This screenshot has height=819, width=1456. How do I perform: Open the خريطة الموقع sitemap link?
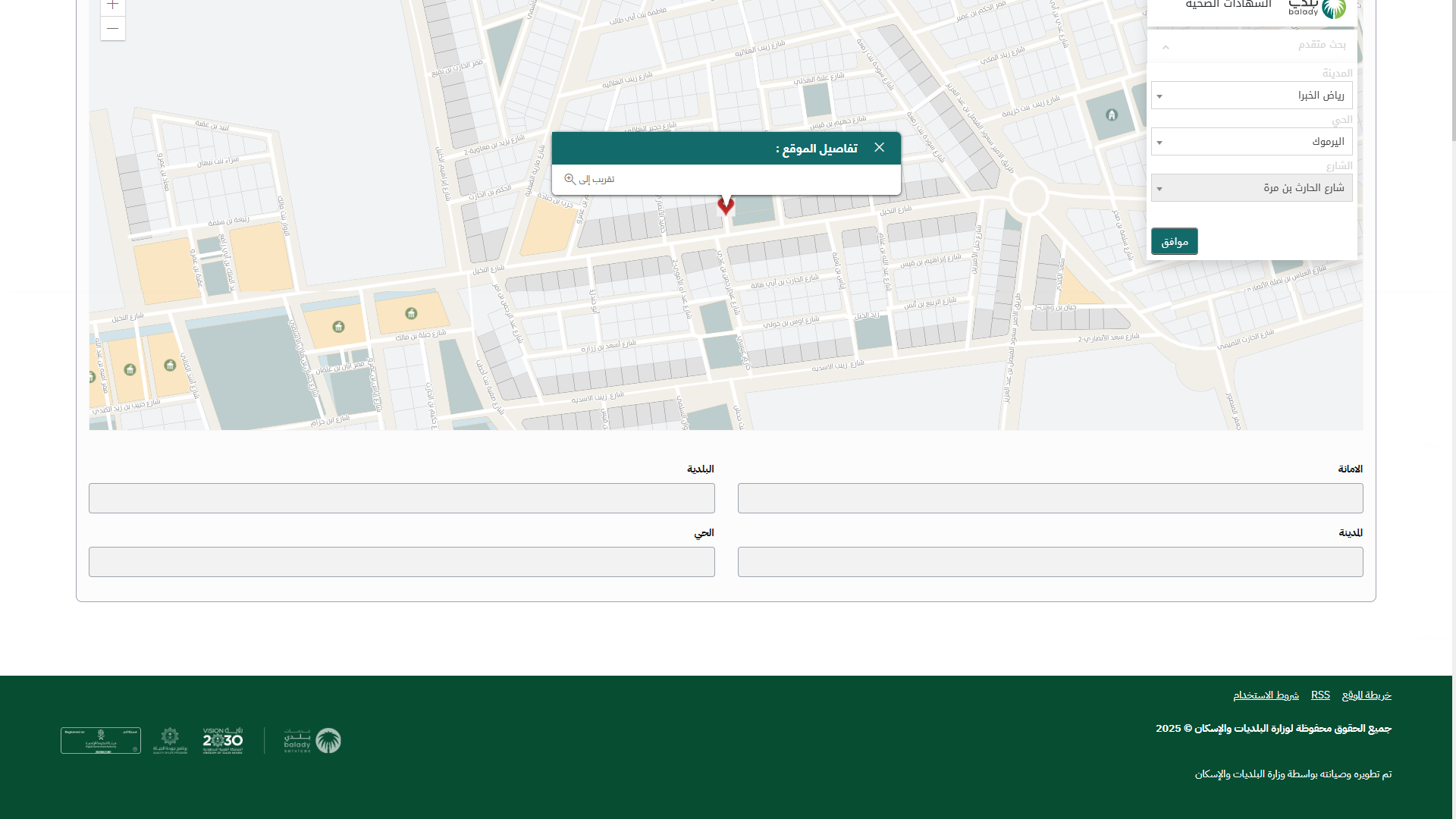coord(1366,695)
